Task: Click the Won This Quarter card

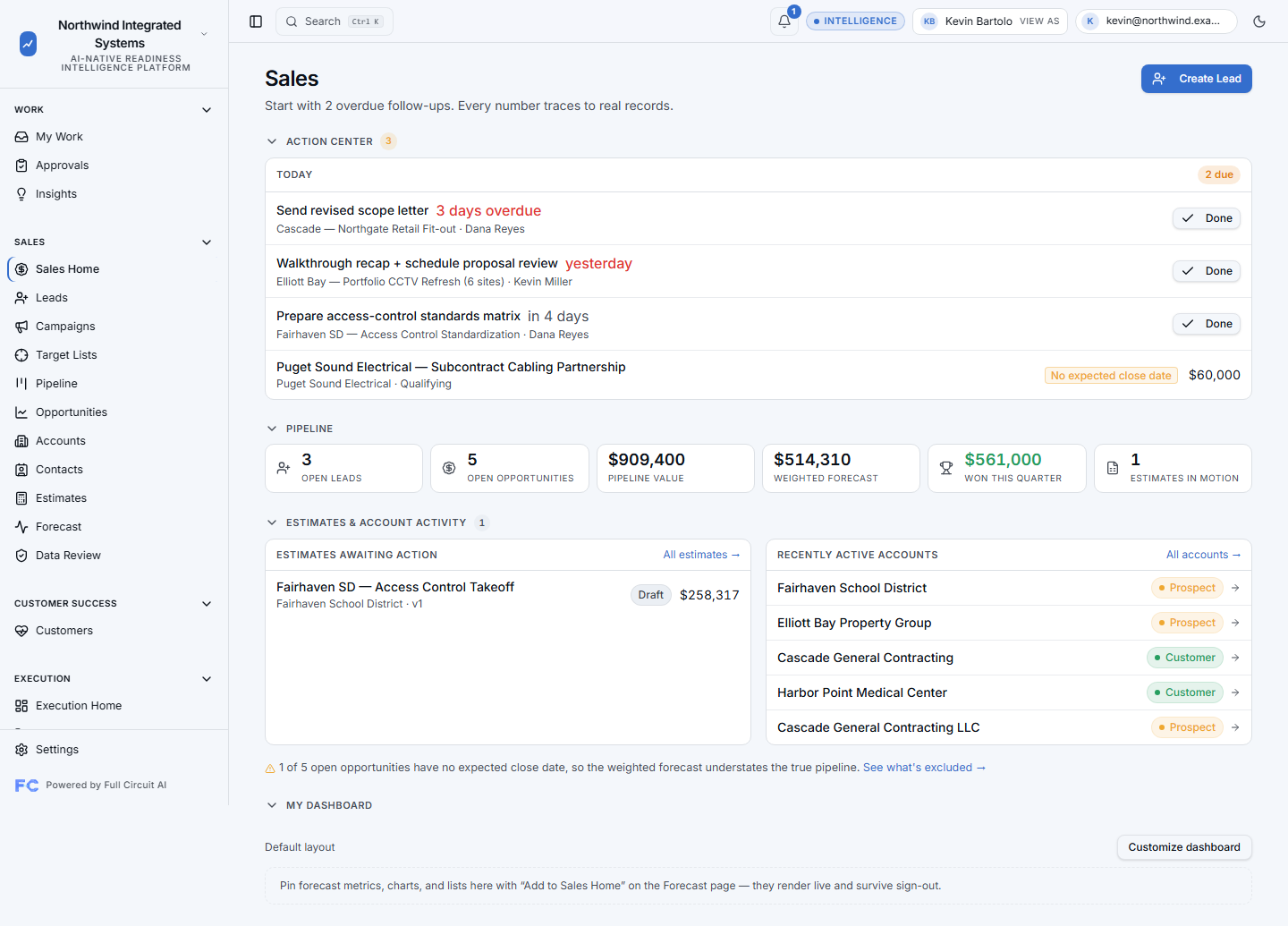Action: 1007,468
